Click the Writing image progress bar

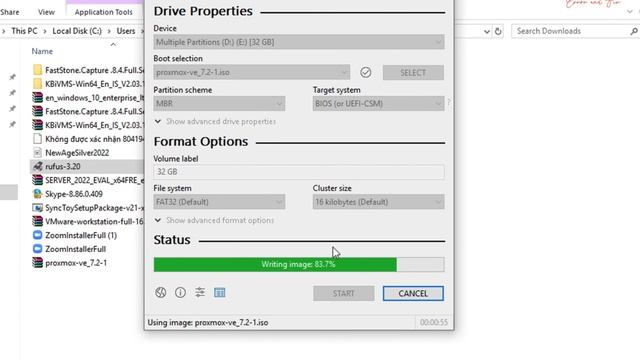click(299, 264)
